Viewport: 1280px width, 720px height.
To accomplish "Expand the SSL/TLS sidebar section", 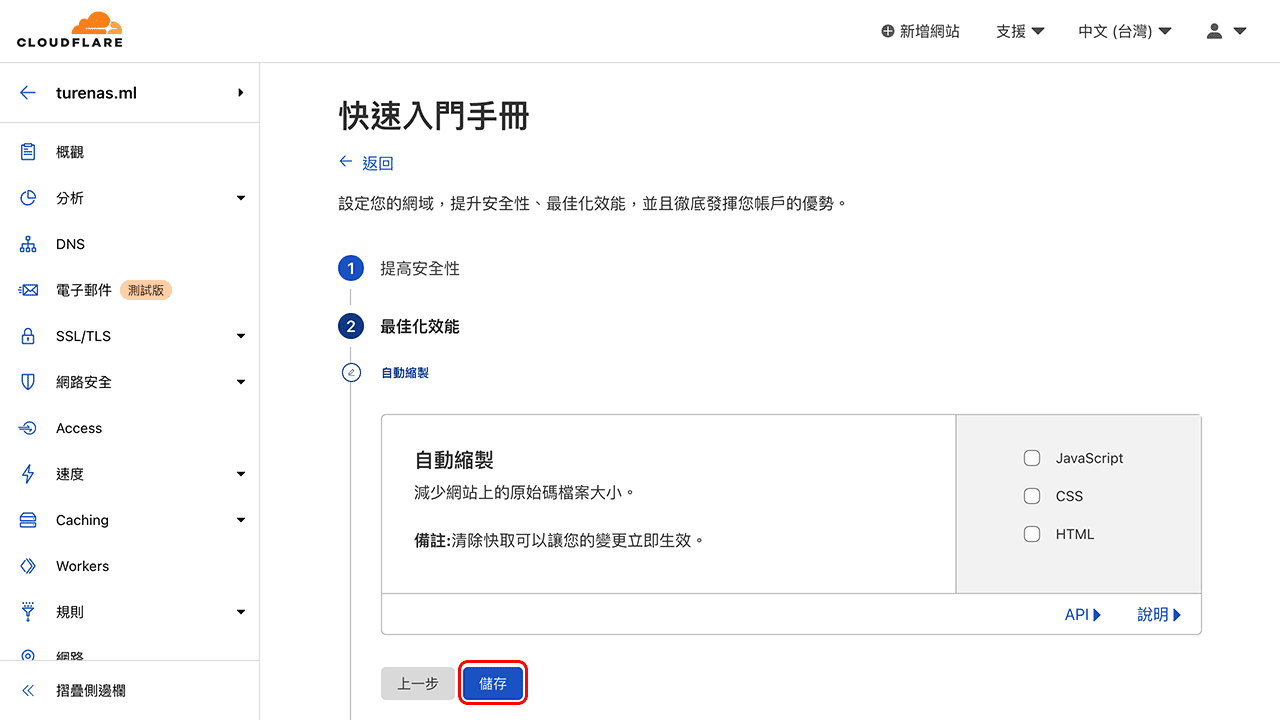I will [82, 335].
